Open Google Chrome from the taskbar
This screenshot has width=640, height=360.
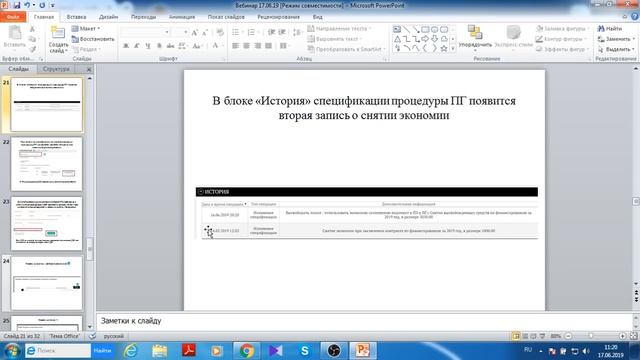pos(246,351)
